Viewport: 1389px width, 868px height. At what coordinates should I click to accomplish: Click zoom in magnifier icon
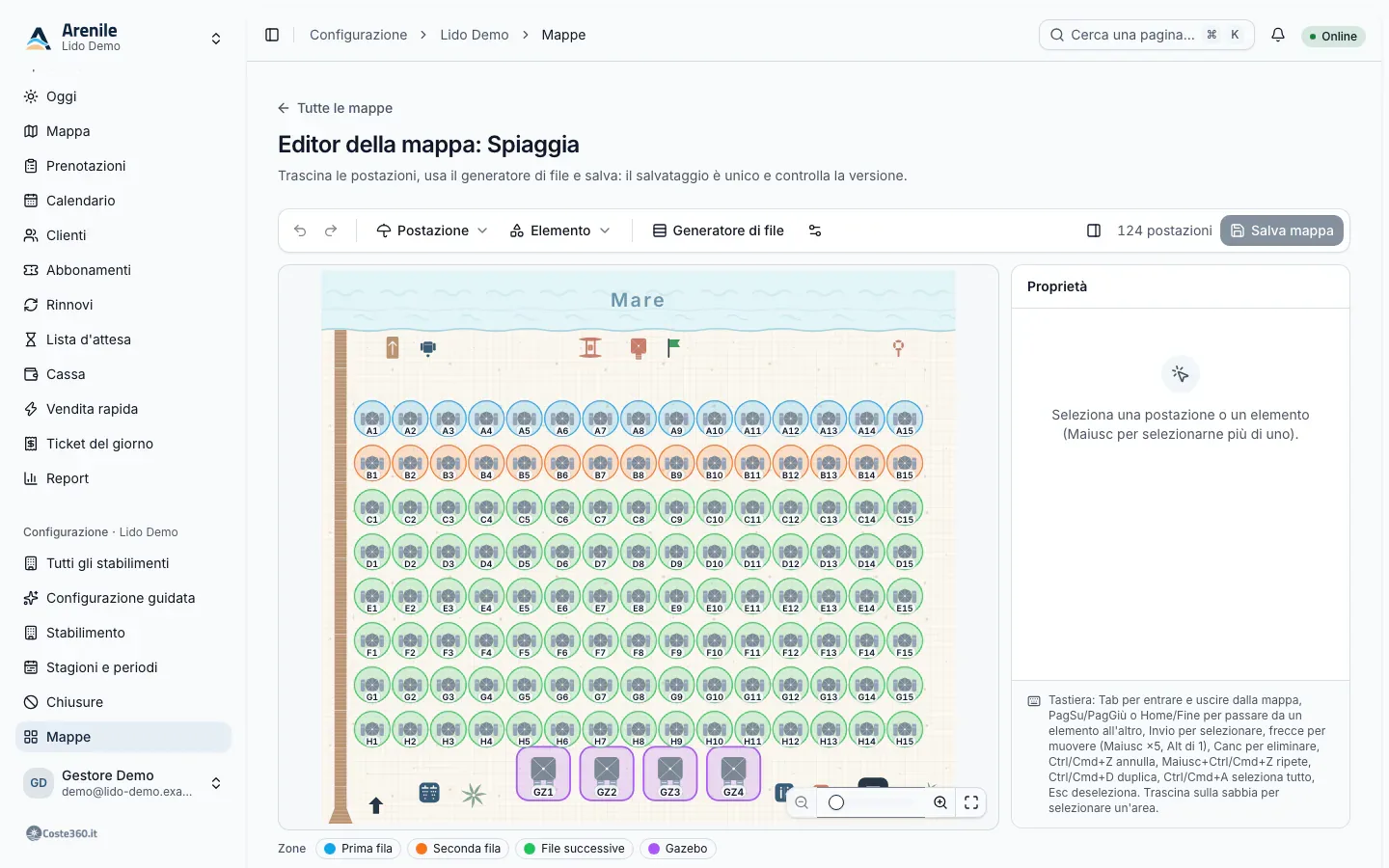coord(940,802)
